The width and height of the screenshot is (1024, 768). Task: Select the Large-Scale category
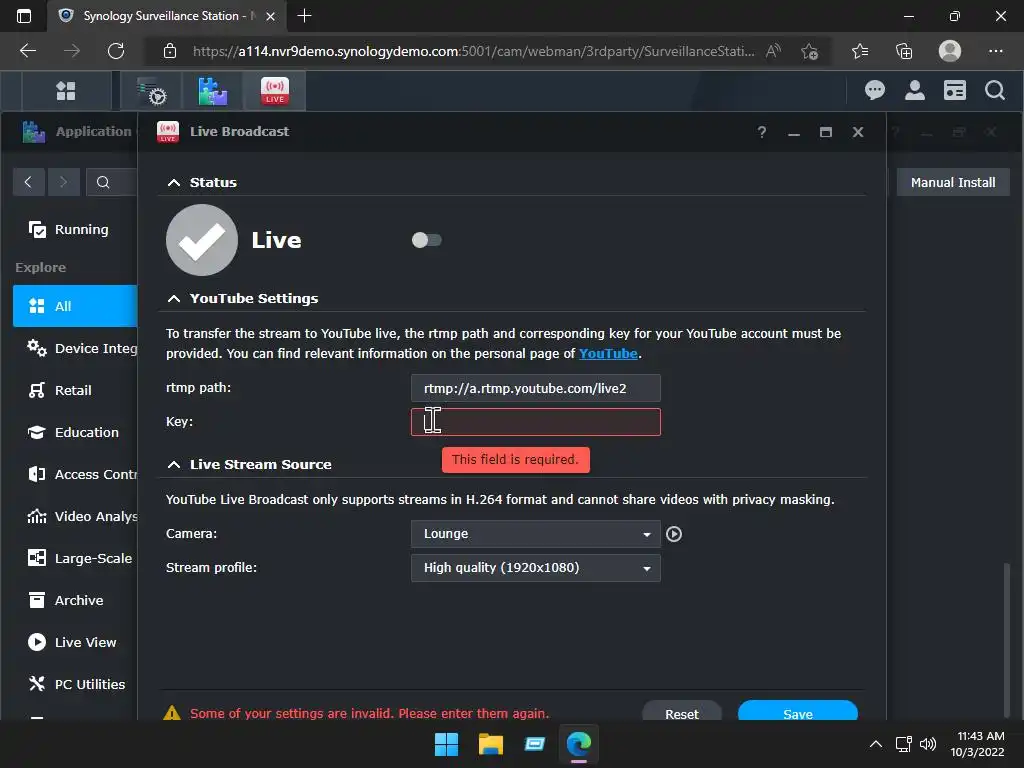pos(75,558)
